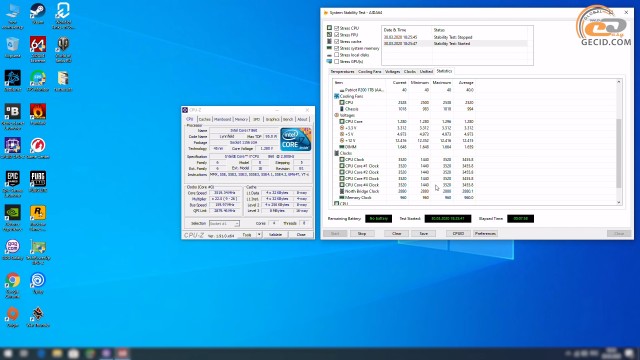This screenshot has width=640, height=360.
Task: Enable the Stress local disks checkbox
Action: [337, 55]
